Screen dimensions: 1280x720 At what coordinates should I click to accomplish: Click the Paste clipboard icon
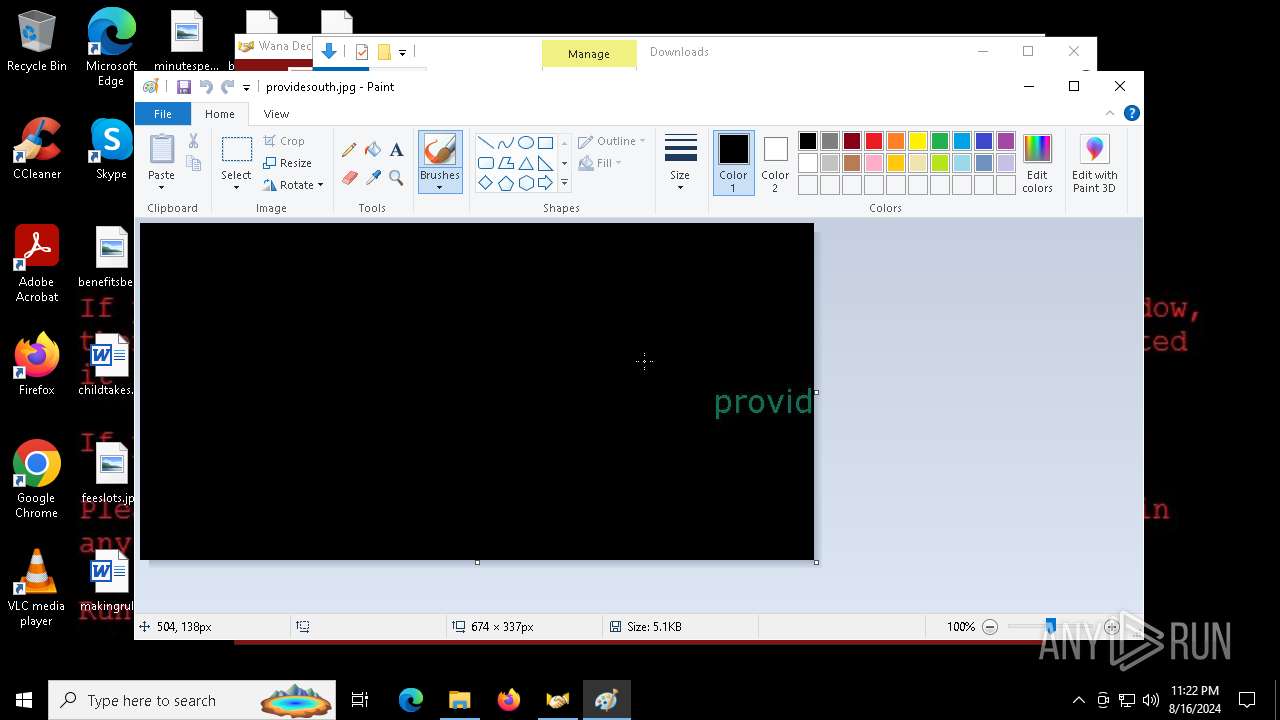[161, 149]
